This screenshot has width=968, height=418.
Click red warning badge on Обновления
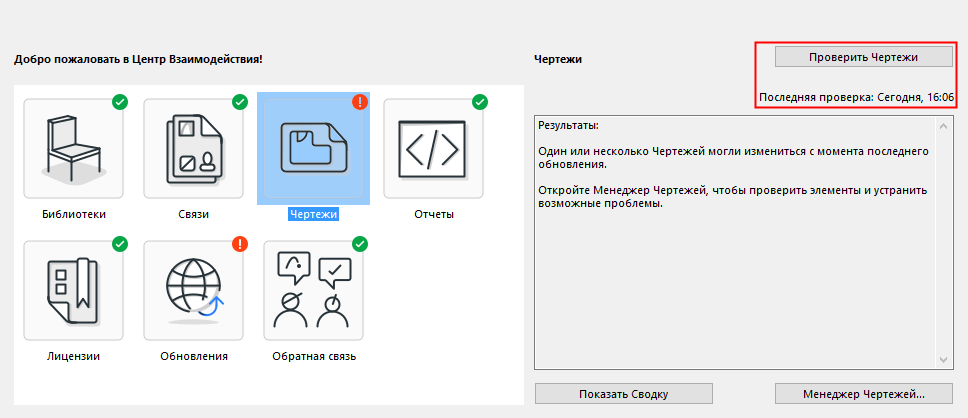240,245
